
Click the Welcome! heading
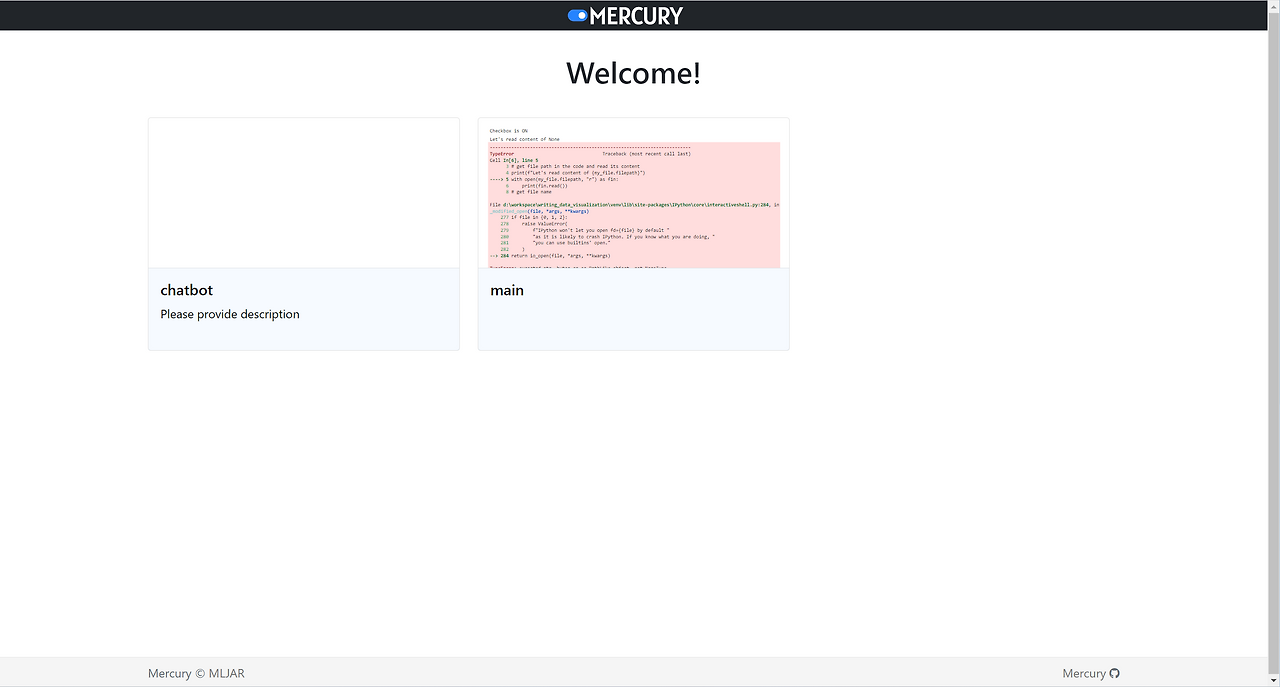[x=632, y=72]
